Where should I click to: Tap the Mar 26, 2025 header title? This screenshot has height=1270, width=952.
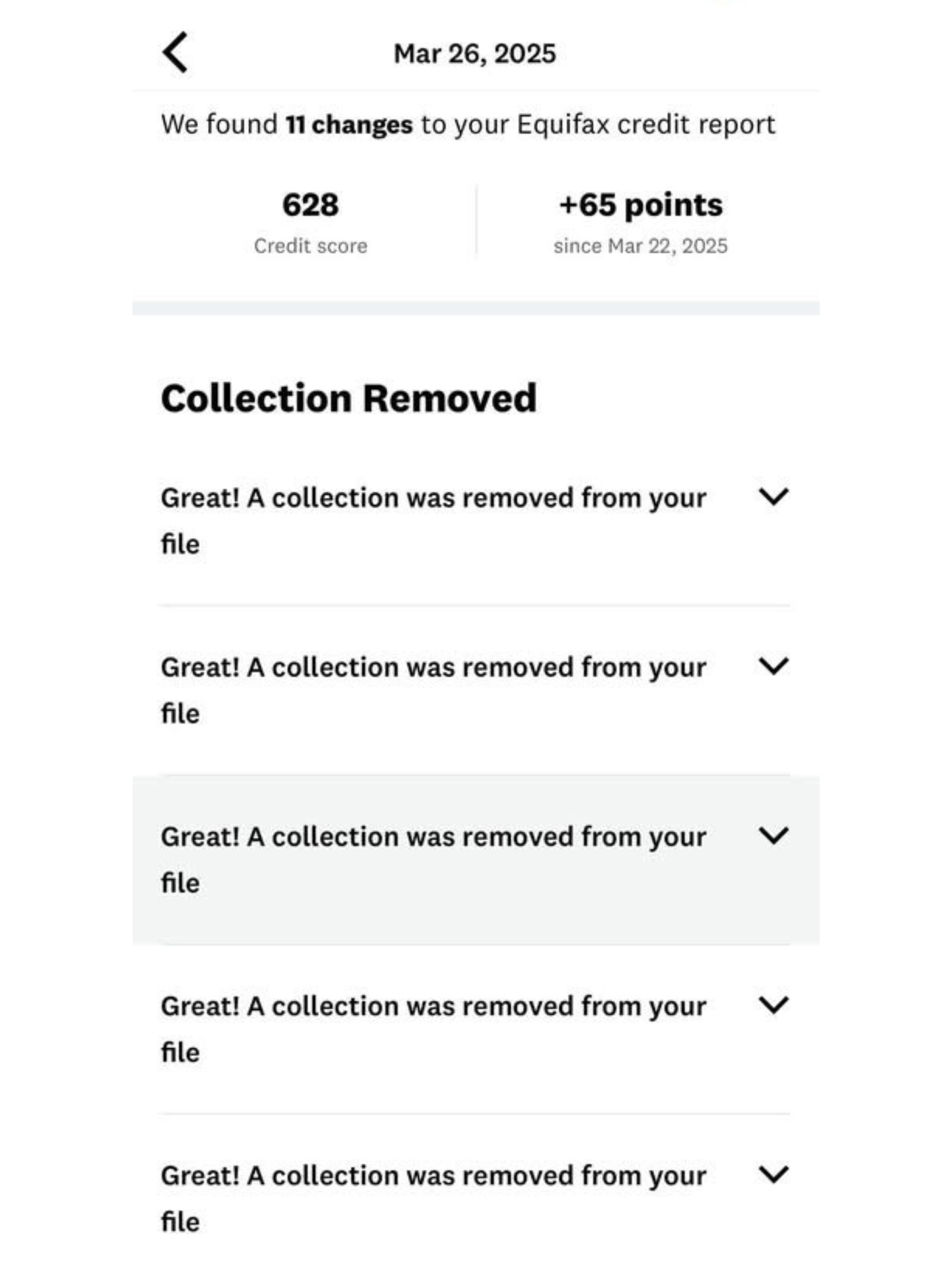[474, 54]
